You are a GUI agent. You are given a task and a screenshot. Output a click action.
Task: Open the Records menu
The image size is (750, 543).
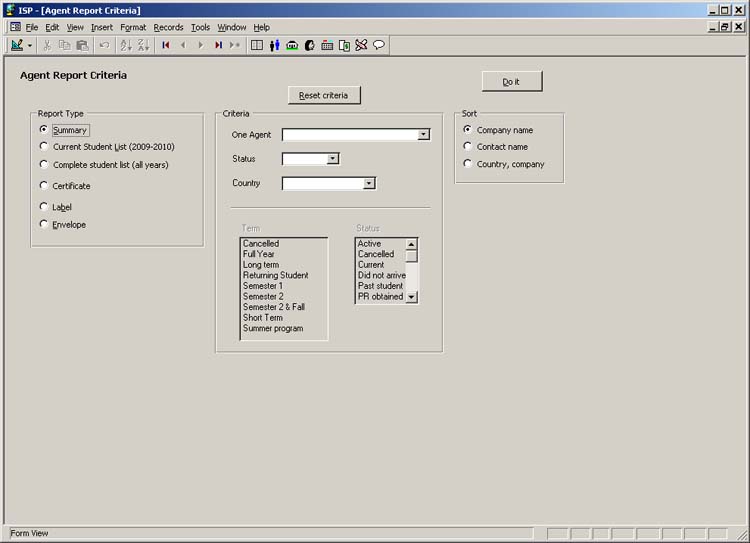click(x=168, y=27)
